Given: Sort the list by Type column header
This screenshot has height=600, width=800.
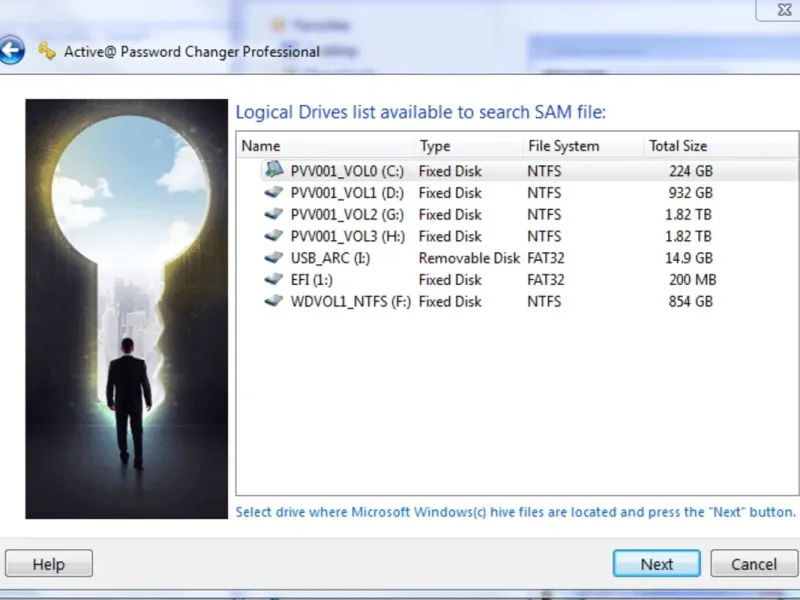Looking at the screenshot, I should (x=469, y=146).
